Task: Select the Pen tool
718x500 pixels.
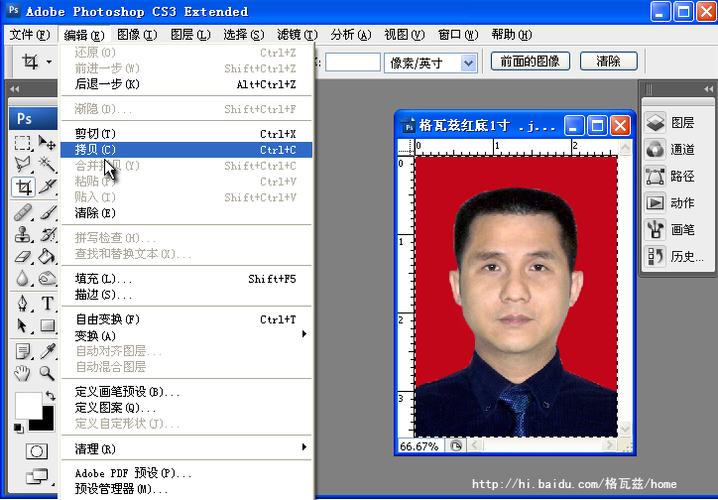Action: [22, 303]
